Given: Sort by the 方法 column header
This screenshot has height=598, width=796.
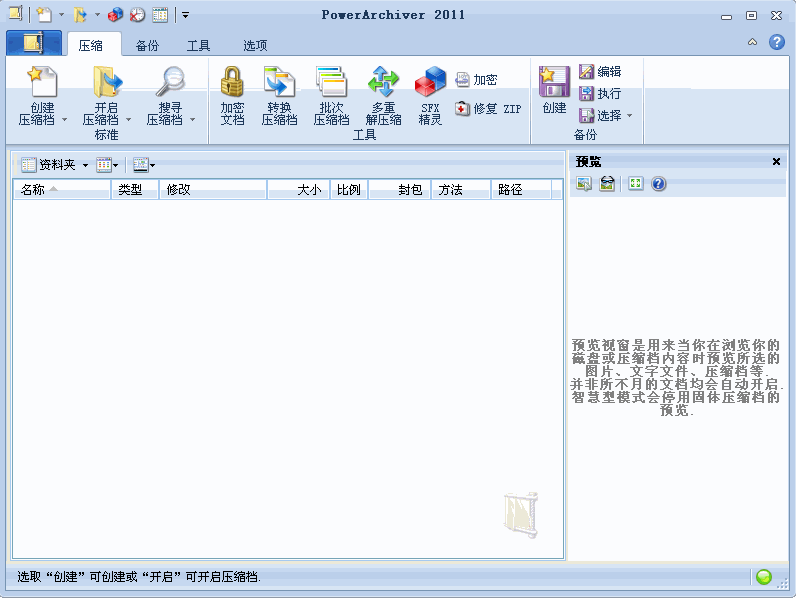Looking at the screenshot, I should click(461, 189).
